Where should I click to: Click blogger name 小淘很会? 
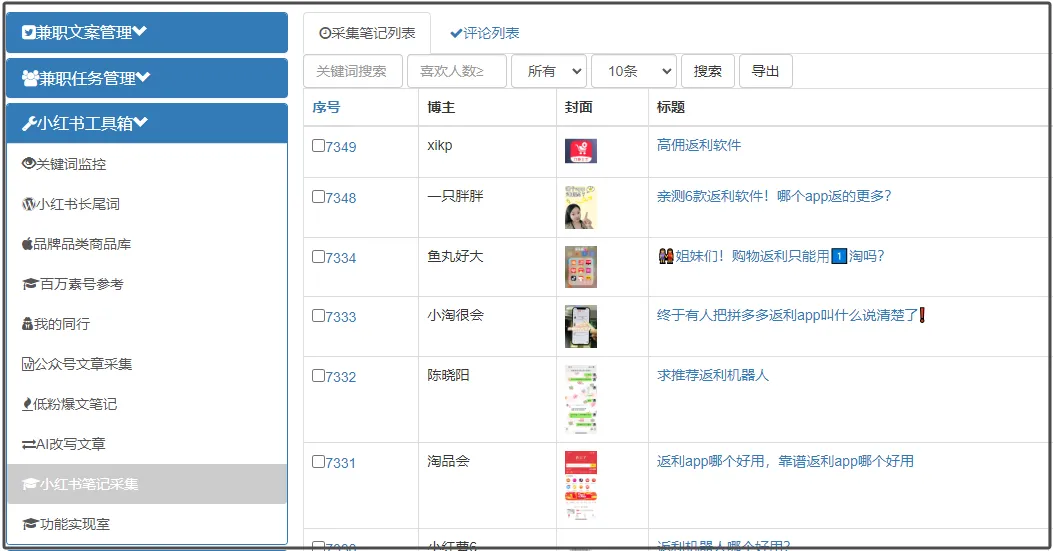click(455, 315)
